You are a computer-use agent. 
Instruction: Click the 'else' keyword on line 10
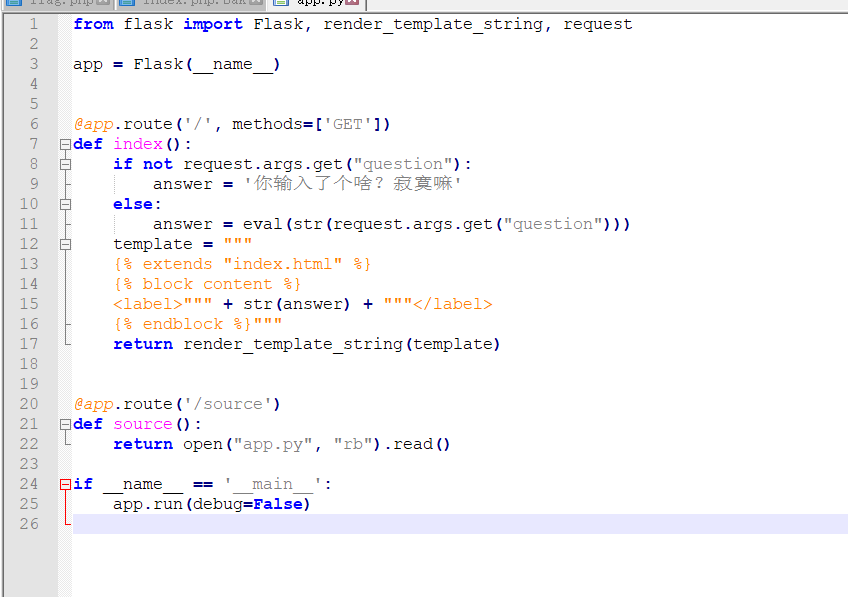(x=133, y=204)
